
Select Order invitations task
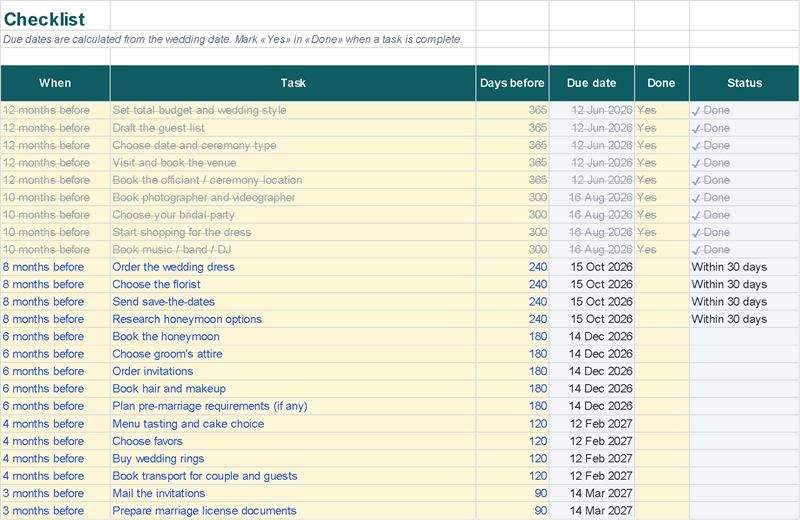(293, 371)
